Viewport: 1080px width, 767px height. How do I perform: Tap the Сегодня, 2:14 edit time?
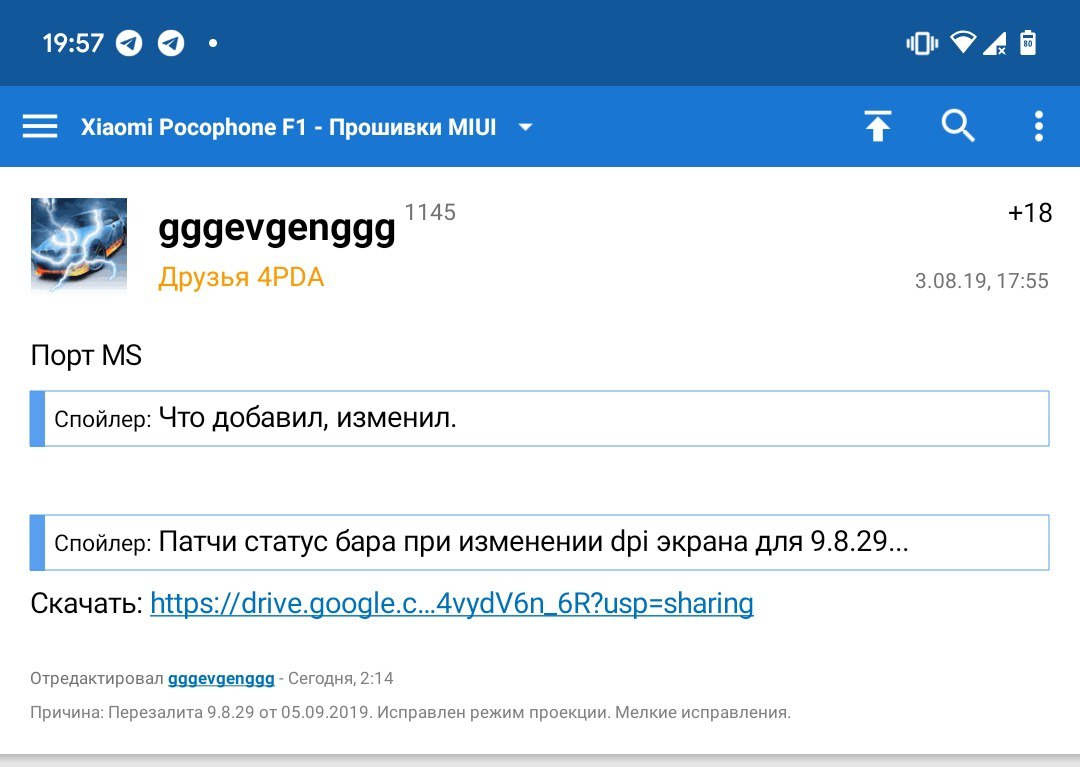(x=341, y=679)
